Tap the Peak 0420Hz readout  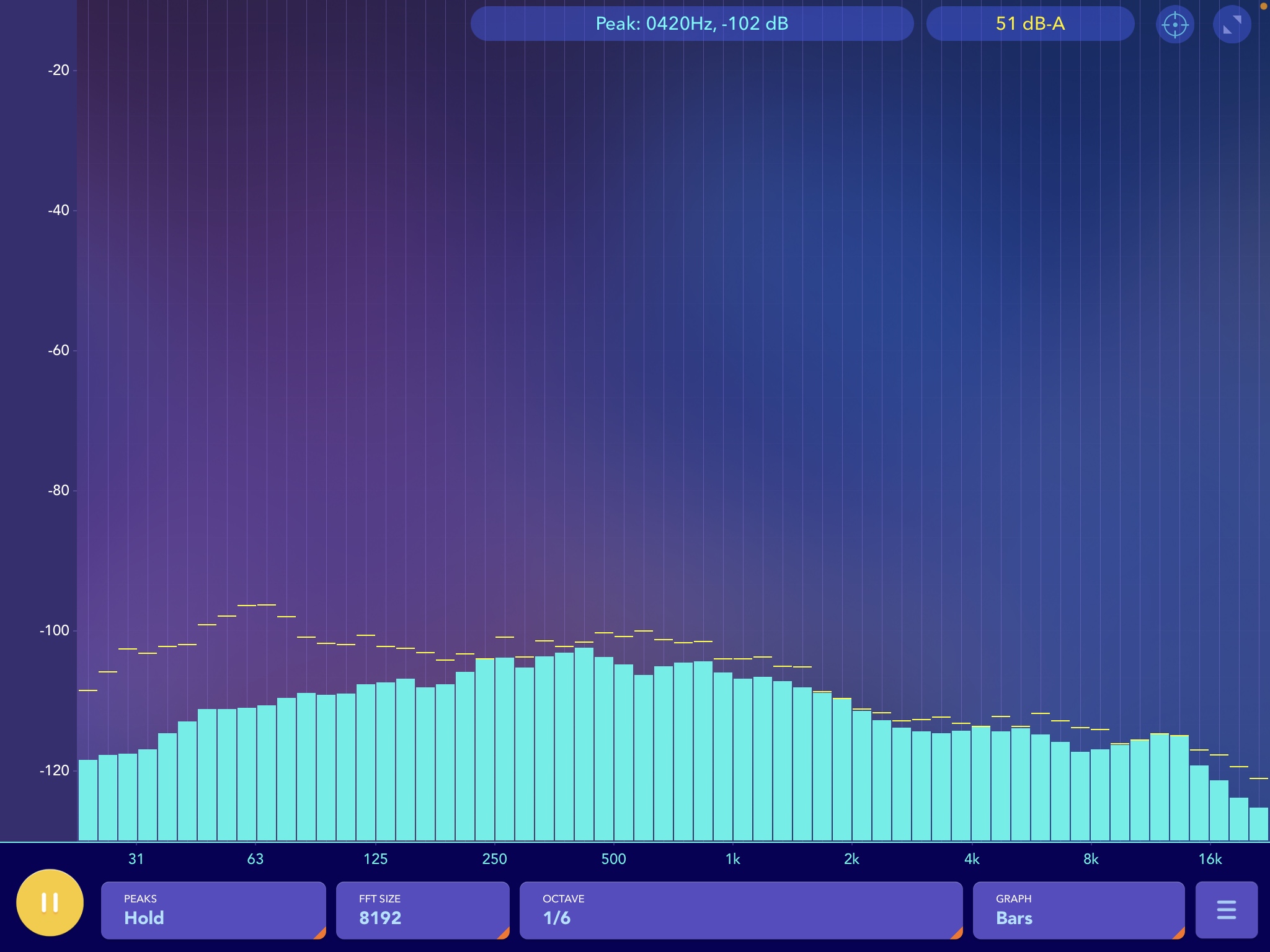(692, 24)
